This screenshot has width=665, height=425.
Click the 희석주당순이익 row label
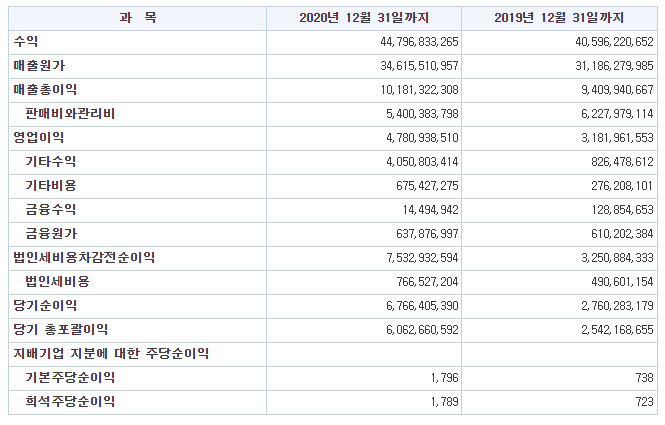pos(70,401)
